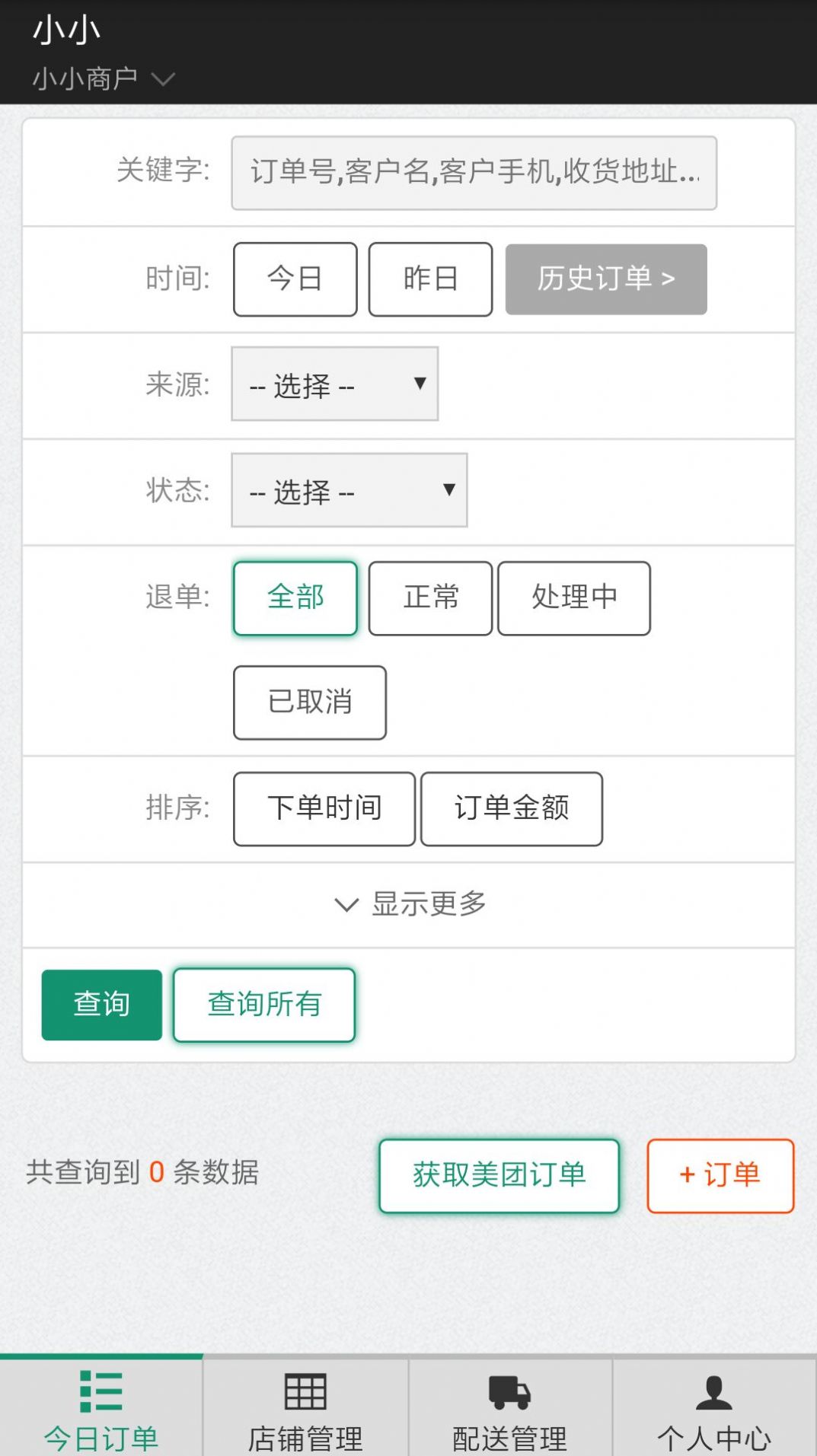Viewport: 817px width, 1456px height.
Task: Select 今日 time filter
Action: [x=295, y=279]
